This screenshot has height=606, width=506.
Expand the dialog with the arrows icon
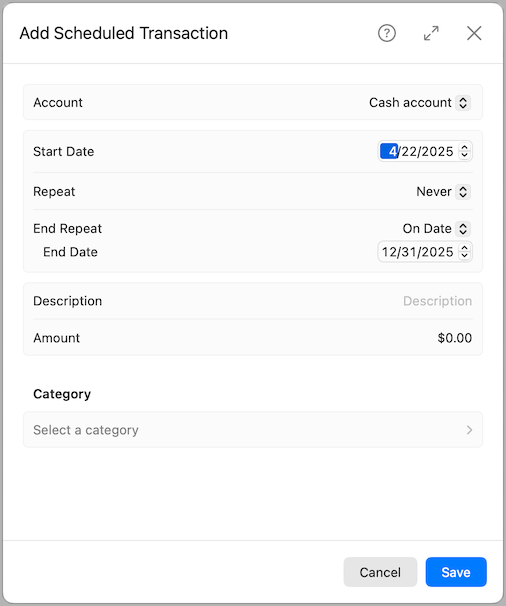431,33
